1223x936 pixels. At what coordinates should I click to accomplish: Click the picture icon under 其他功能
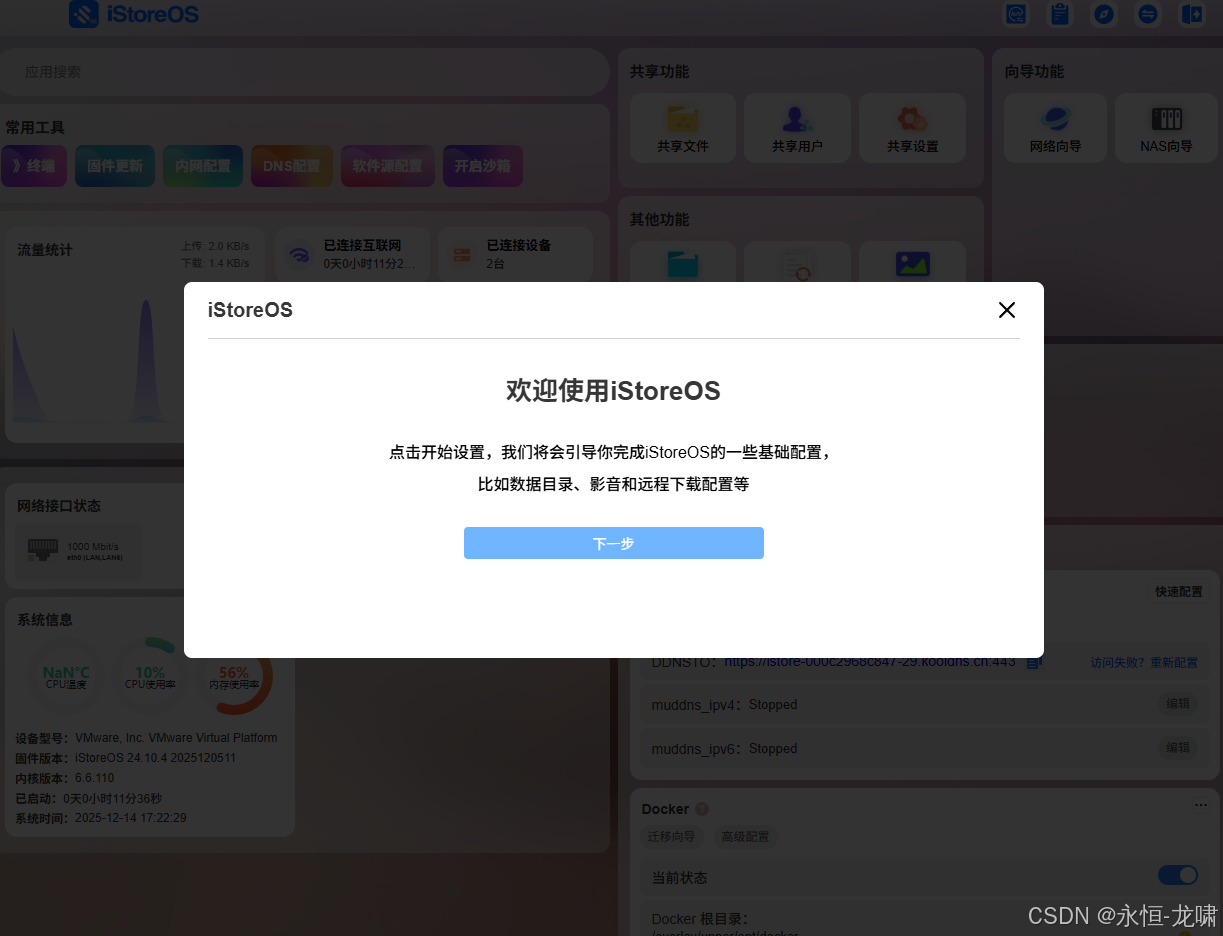(x=912, y=264)
